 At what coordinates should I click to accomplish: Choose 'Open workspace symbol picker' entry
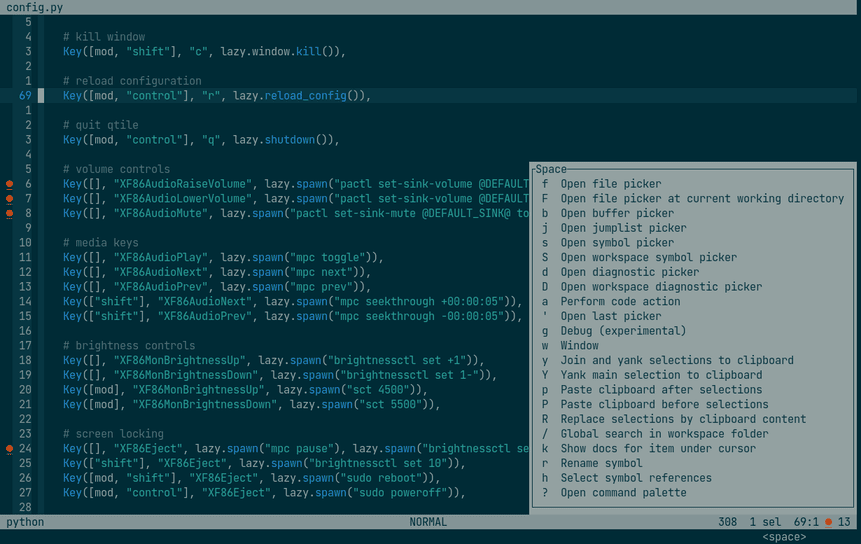(x=692, y=257)
